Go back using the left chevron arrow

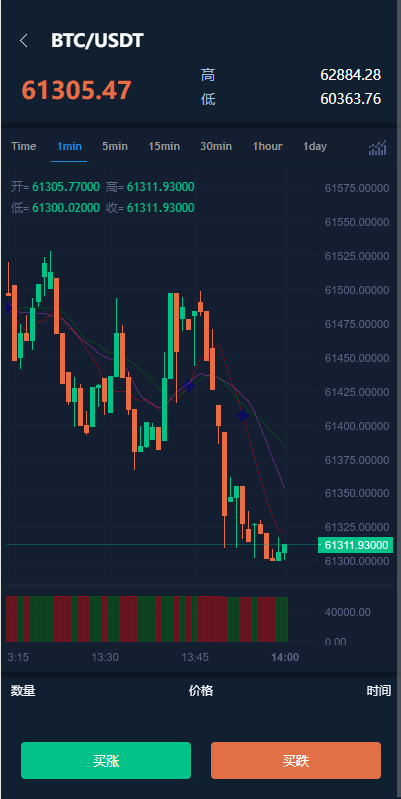pos(23,41)
